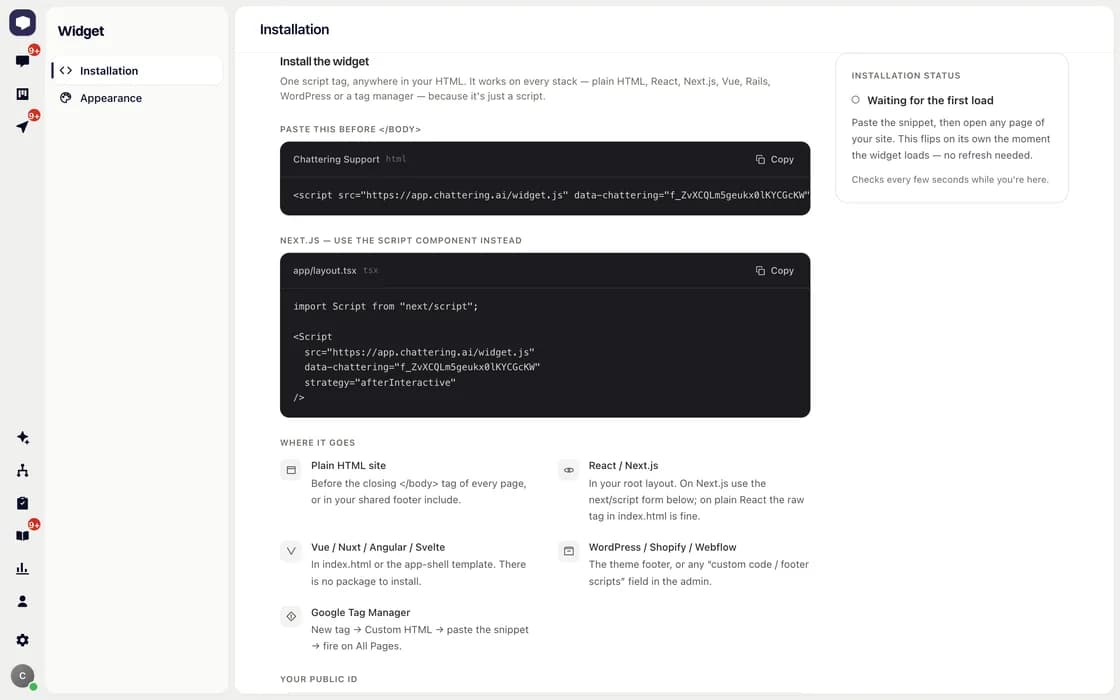Click the Vue / Nuxt icon

[291, 551]
